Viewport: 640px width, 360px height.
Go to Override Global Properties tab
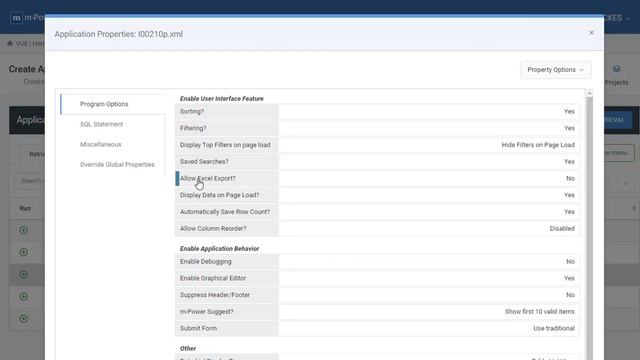click(x=117, y=164)
